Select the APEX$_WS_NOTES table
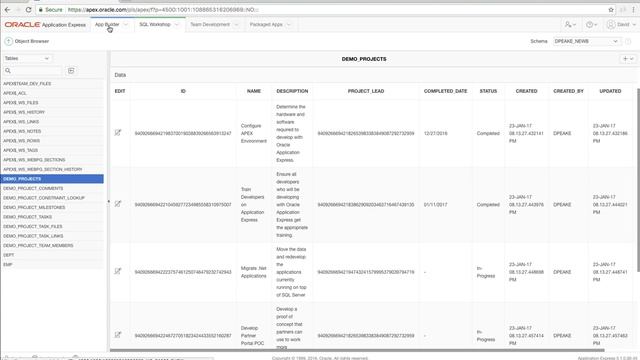Viewport: 640px width, 360px height. tap(52, 131)
